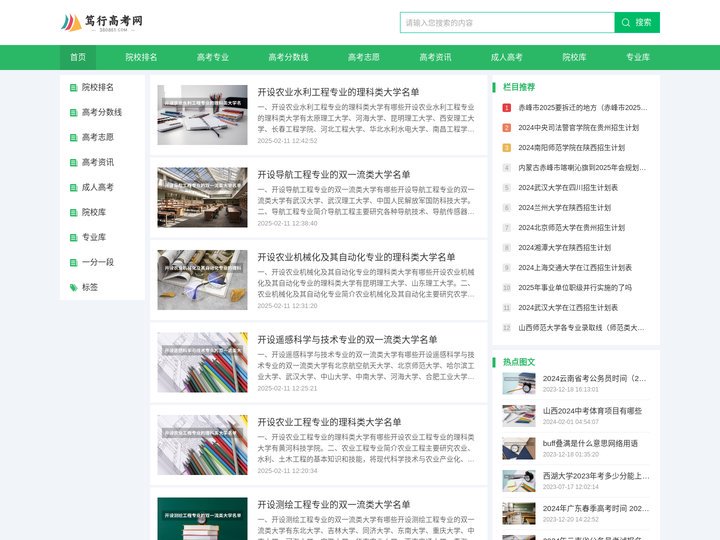Screen dimensions: 720x540
Task: Open hot article 山西2024中考体育项目有哪些
Action: (x=592, y=411)
